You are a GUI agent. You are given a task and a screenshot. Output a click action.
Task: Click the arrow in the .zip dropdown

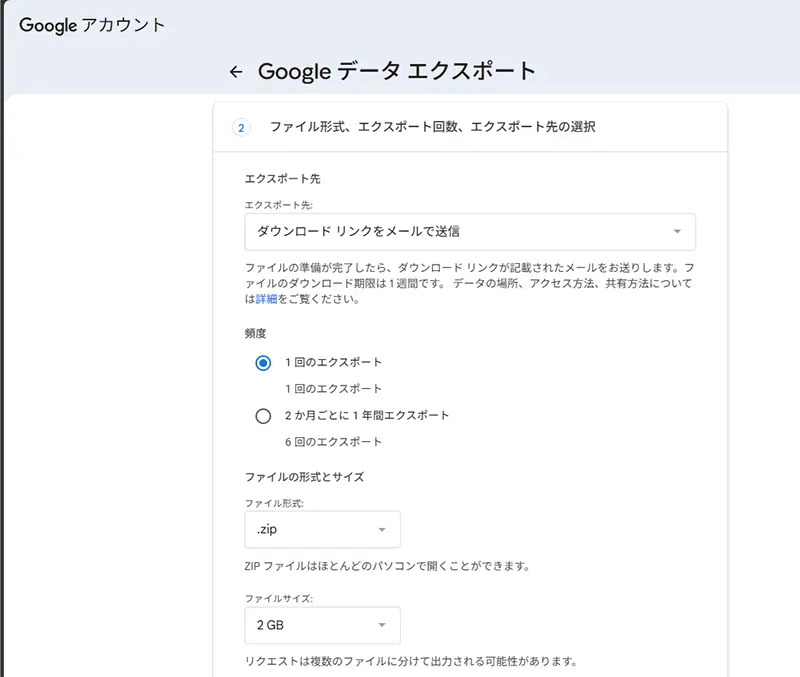(x=382, y=530)
